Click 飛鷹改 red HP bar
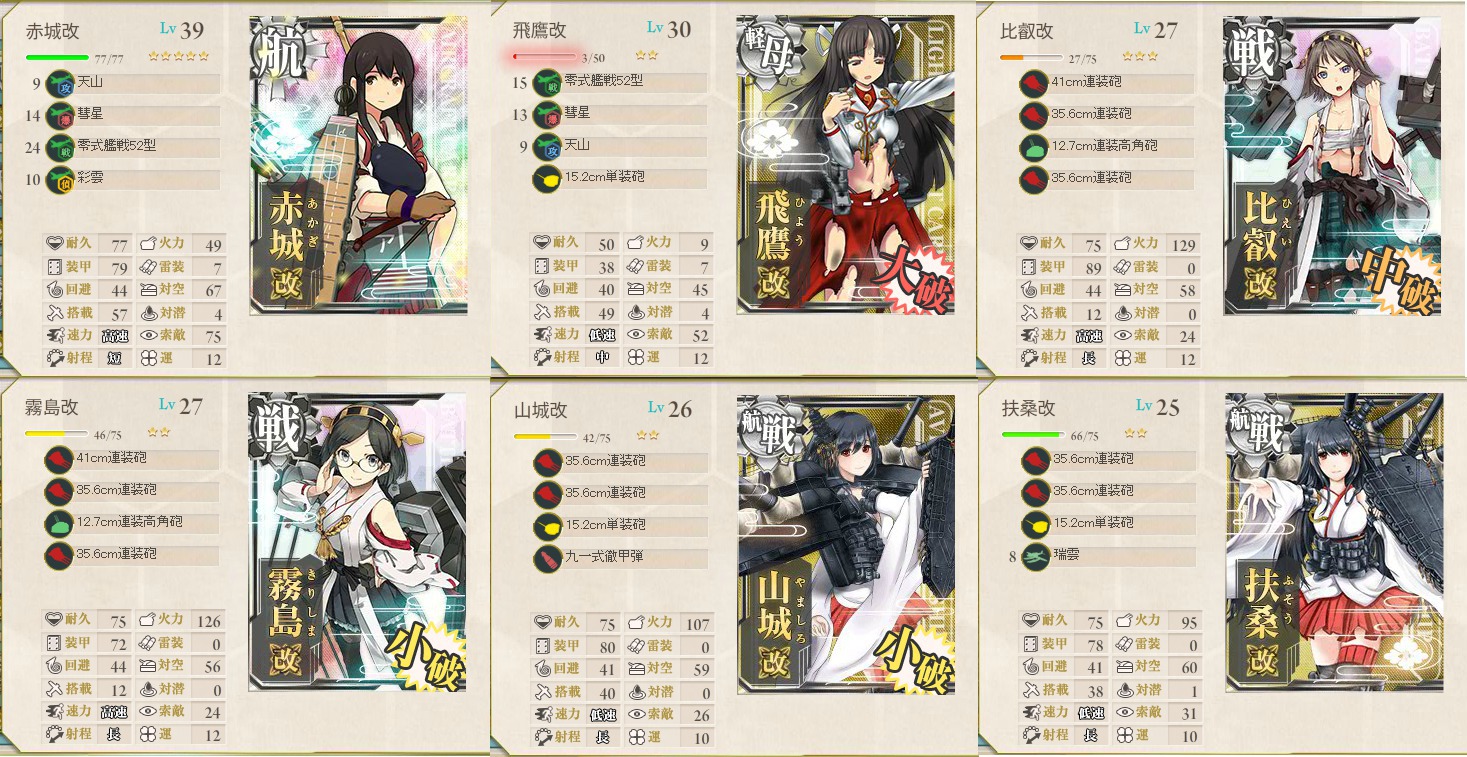 [545, 58]
